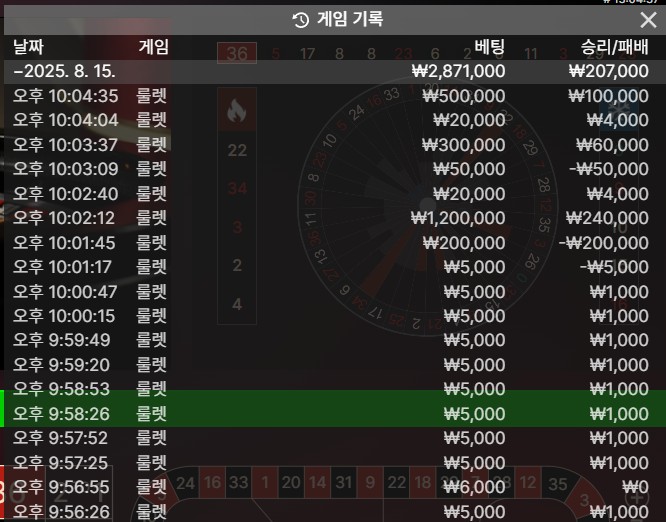Open the 오후 10:00:47 record
This screenshot has height=522, width=666.
coord(333,292)
